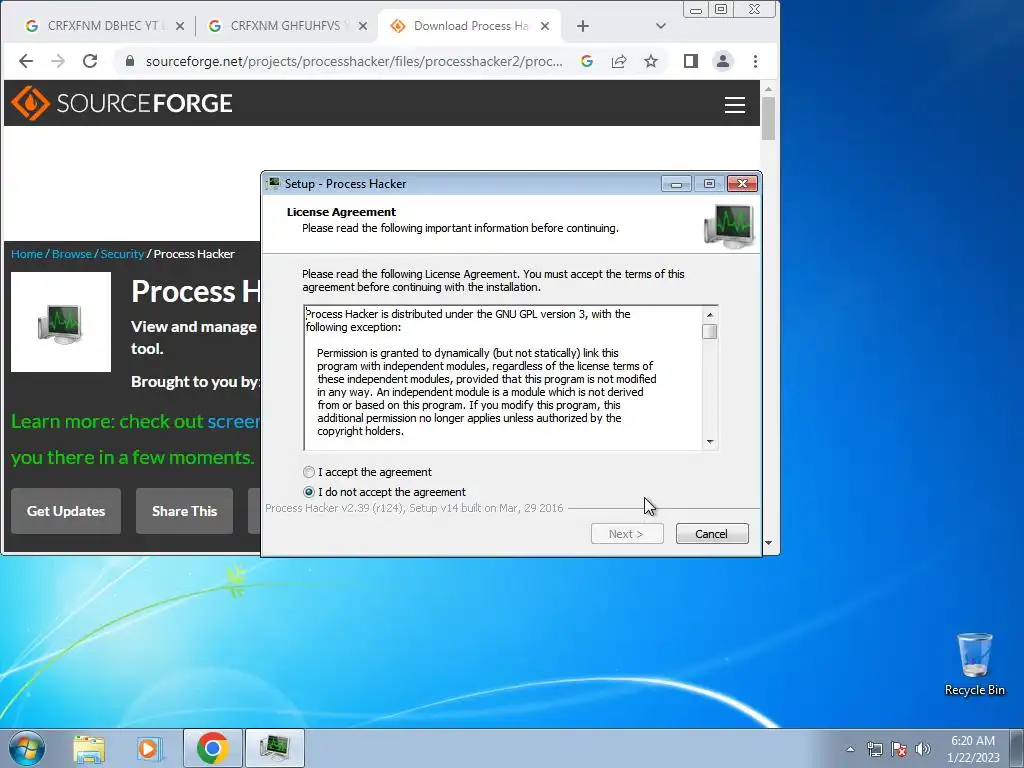Click the Recycle Bin desktop icon
The height and width of the screenshot is (768, 1024).
pyautogui.click(x=974, y=665)
